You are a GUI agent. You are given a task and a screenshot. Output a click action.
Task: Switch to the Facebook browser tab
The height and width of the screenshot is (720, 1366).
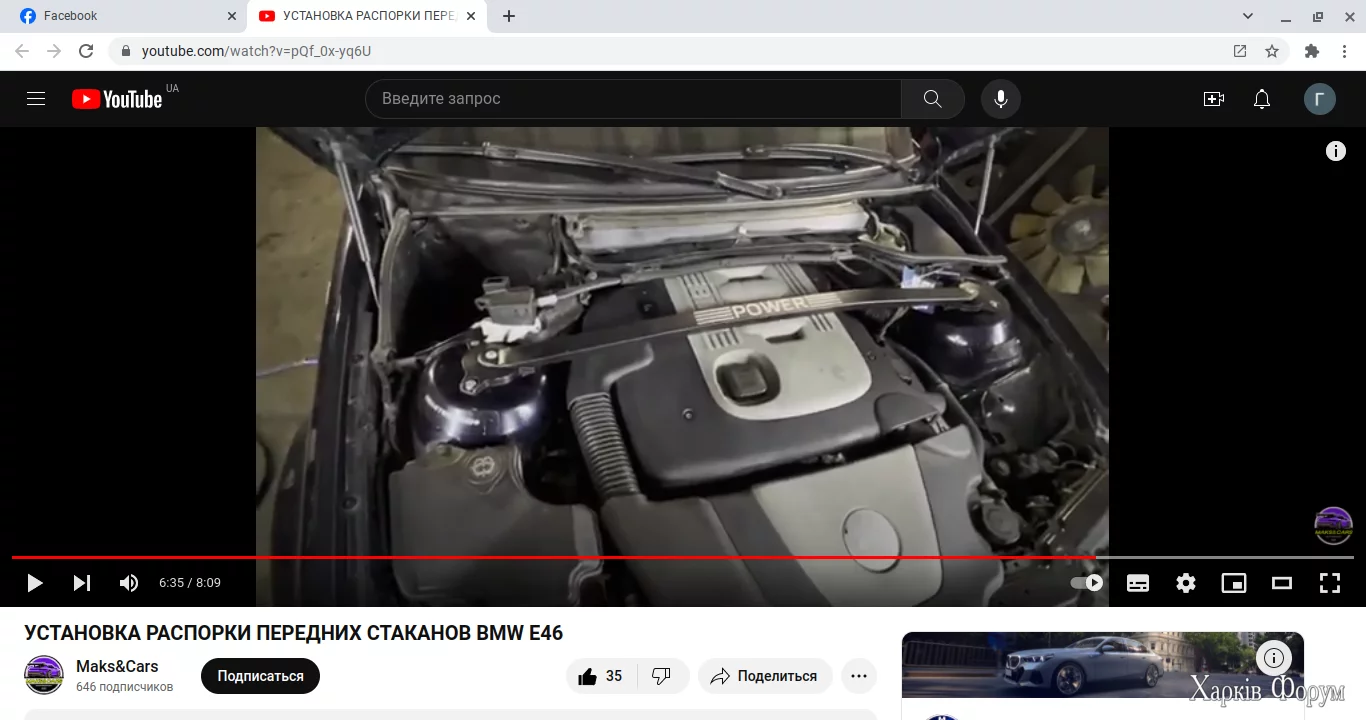[122, 16]
